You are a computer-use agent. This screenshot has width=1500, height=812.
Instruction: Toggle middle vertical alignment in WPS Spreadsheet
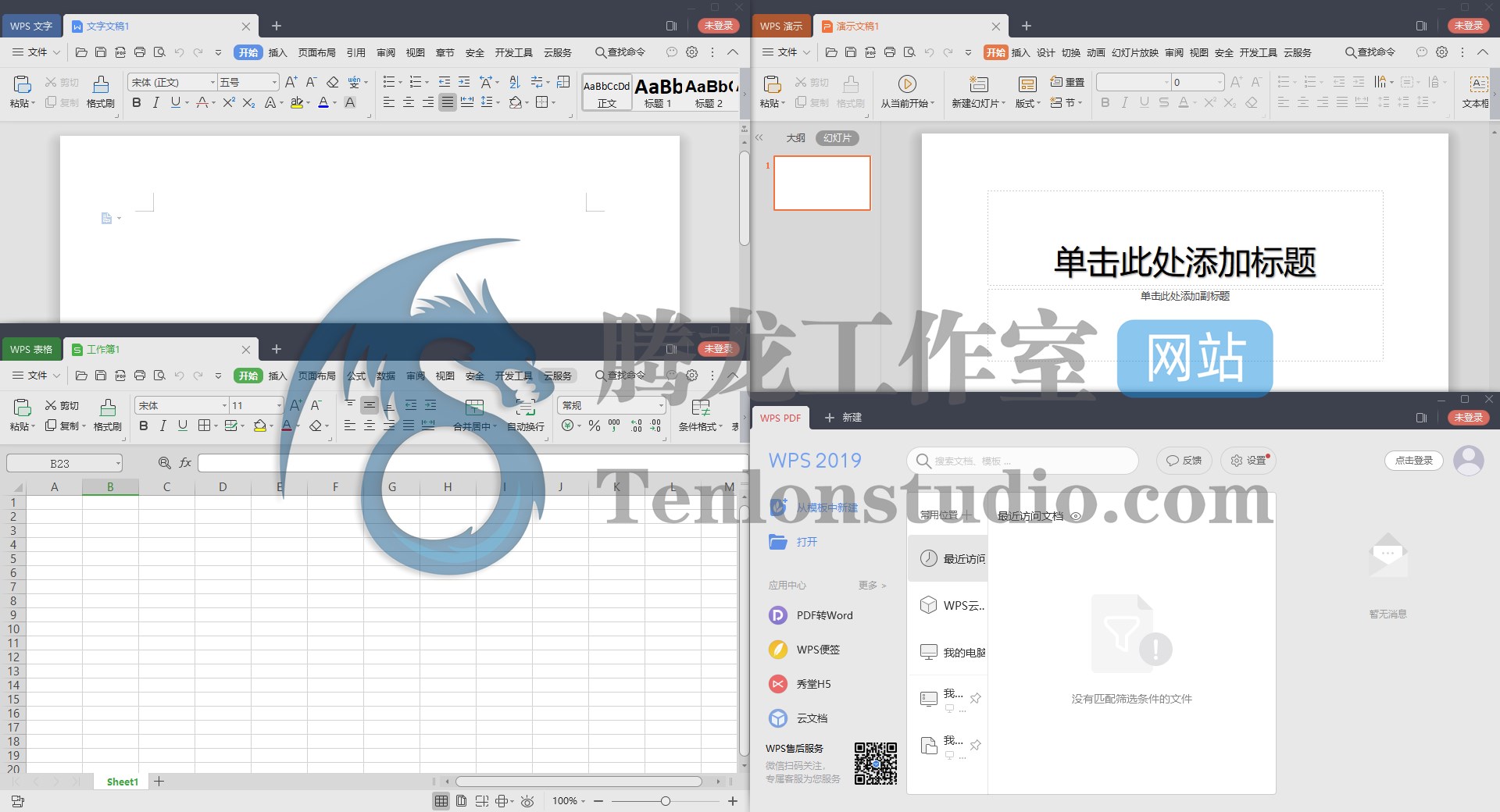tap(370, 405)
